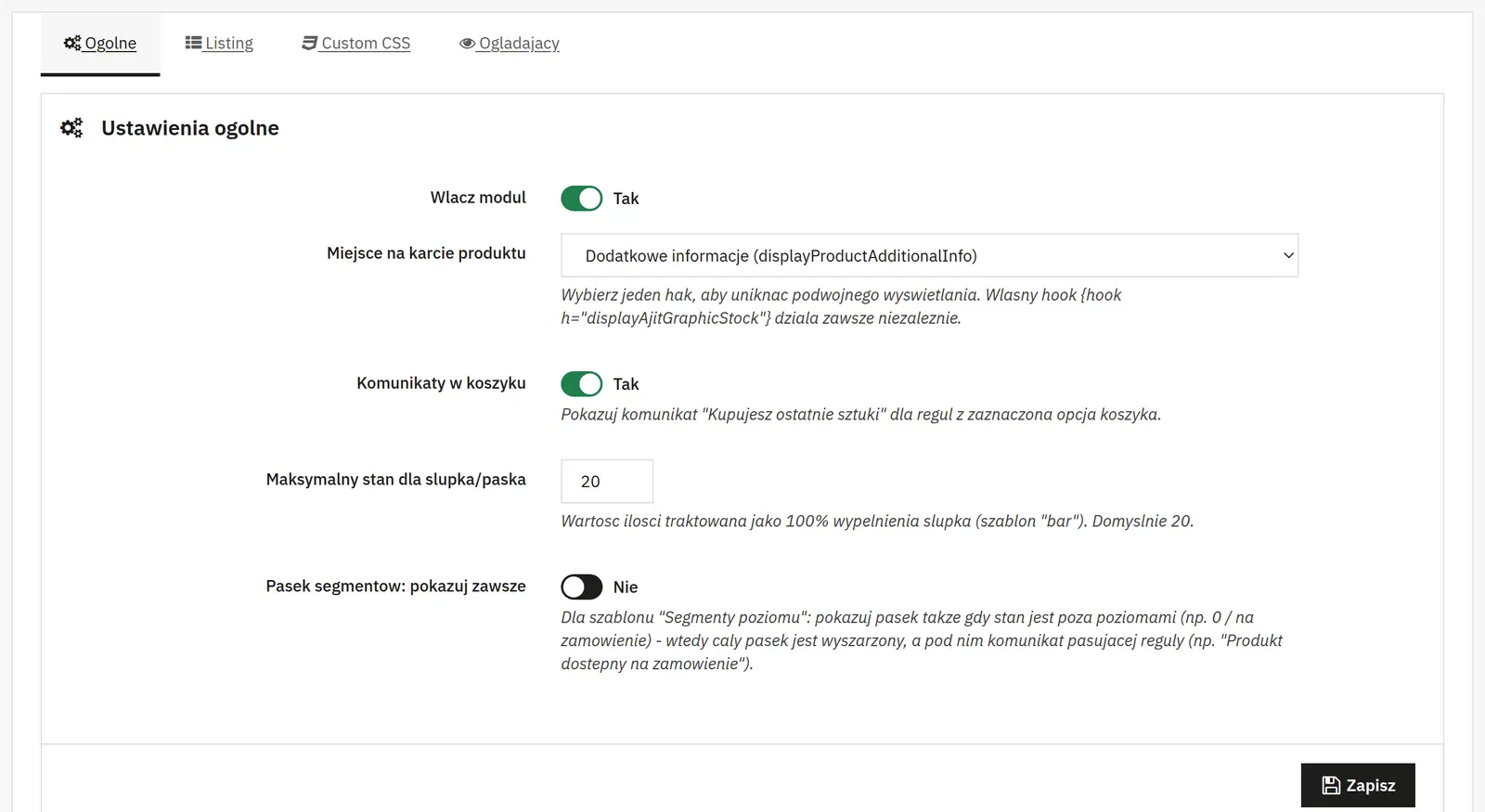Turn off Komunikaty w koszyku toggle
Image resolution: width=1485 pixels, height=812 pixels.
[x=581, y=383]
